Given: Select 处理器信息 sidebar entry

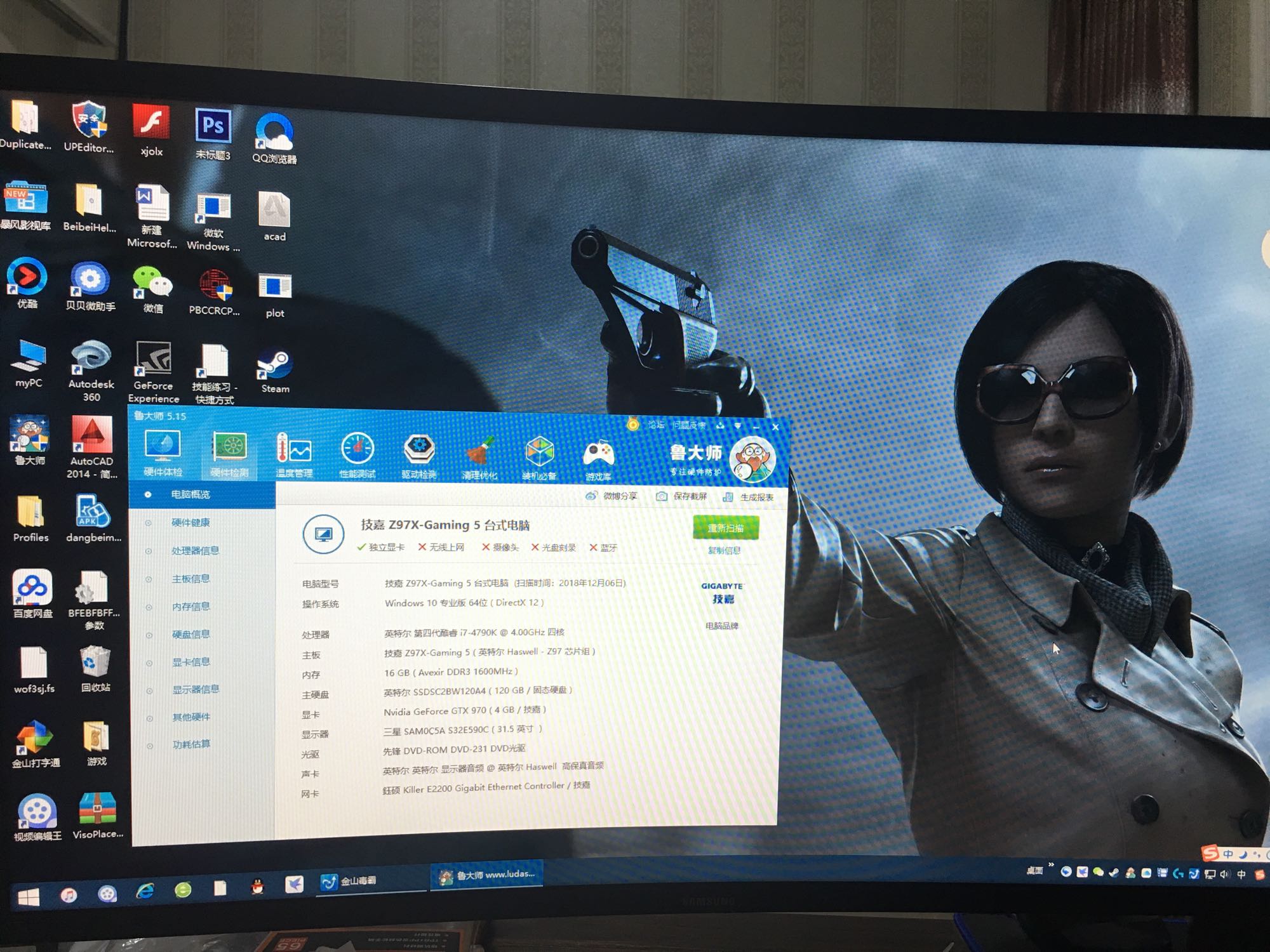Looking at the screenshot, I should (x=195, y=550).
